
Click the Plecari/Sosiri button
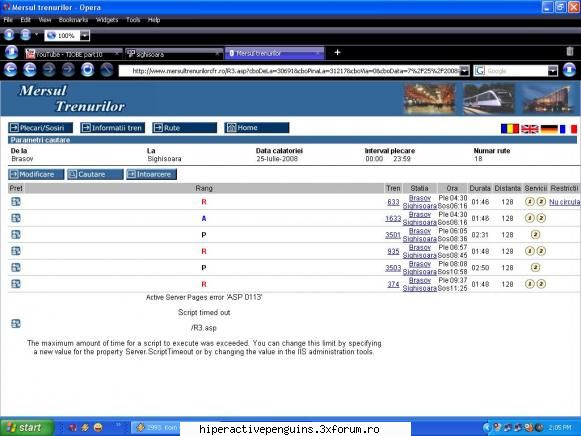(x=40, y=128)
